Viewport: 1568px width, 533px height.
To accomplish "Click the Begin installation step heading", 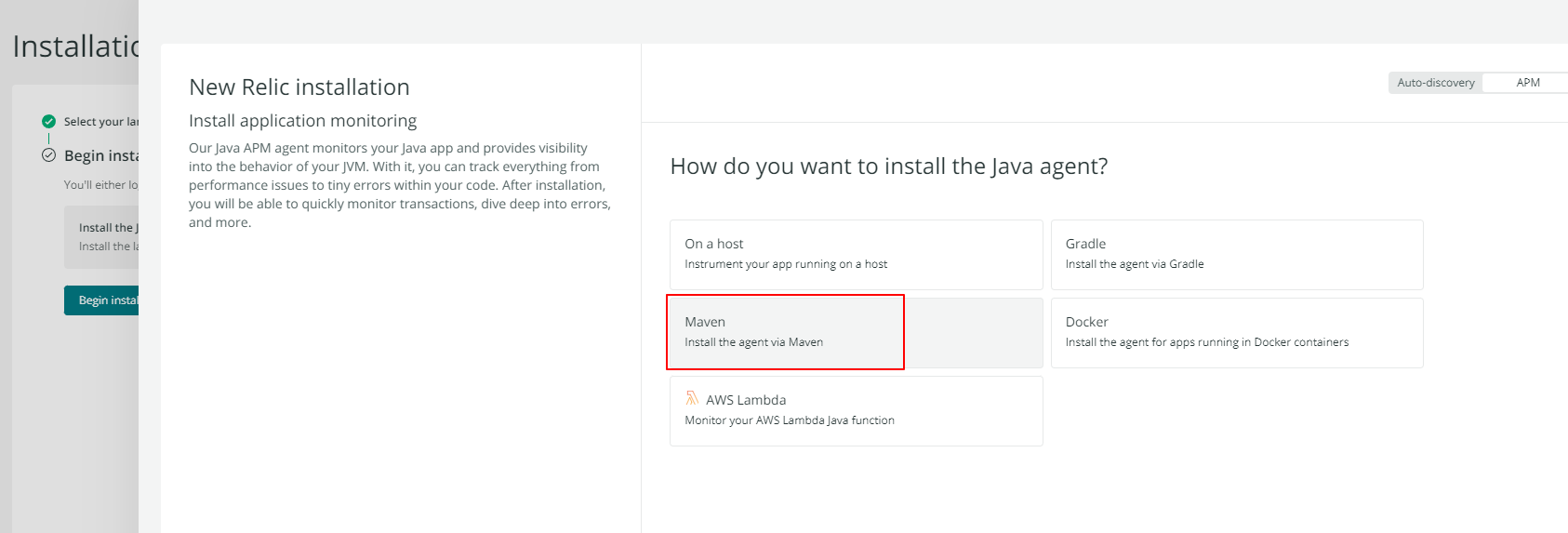I will click(x=100, y=155).
